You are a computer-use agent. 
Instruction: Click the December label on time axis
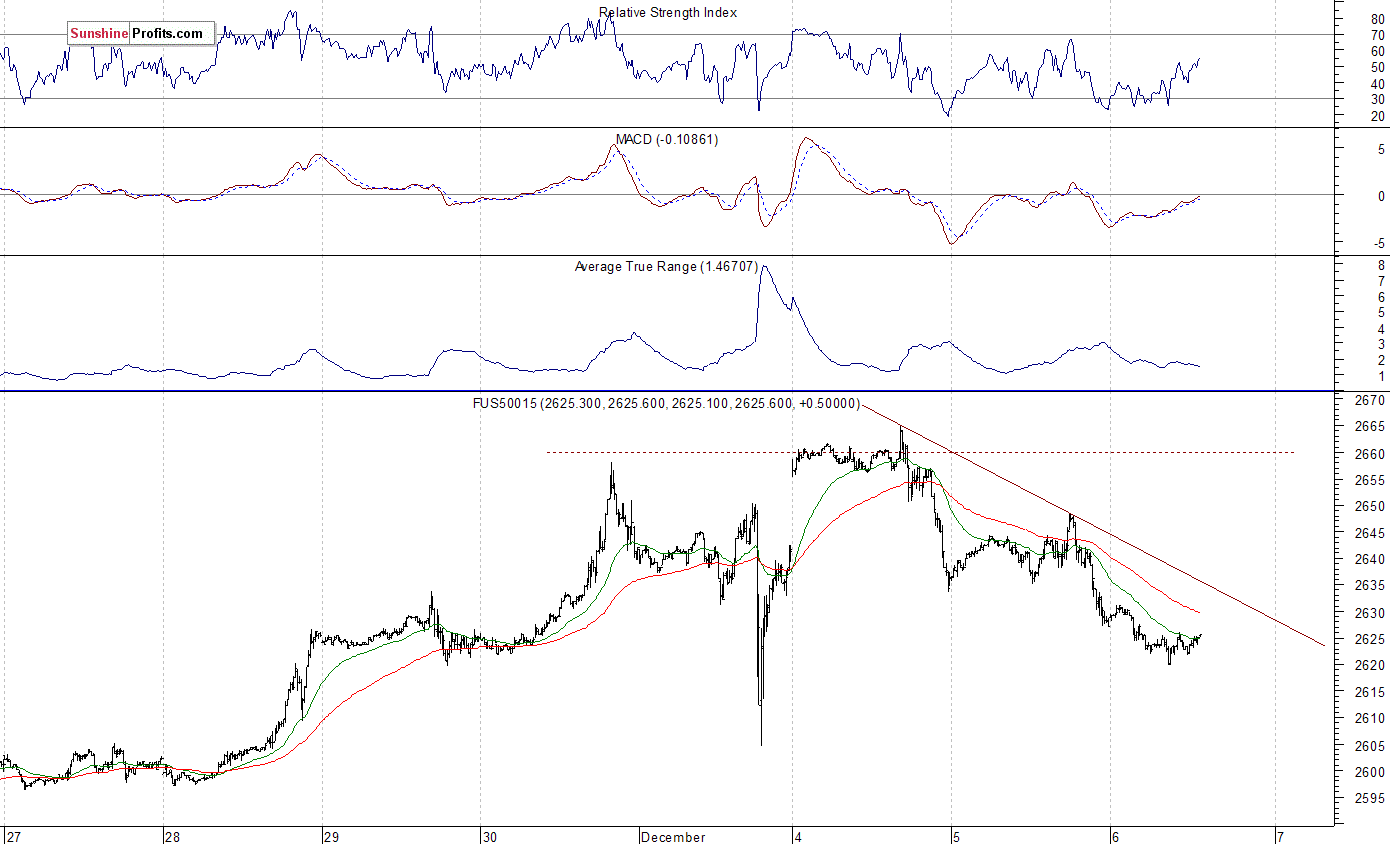tap(673, 837)
